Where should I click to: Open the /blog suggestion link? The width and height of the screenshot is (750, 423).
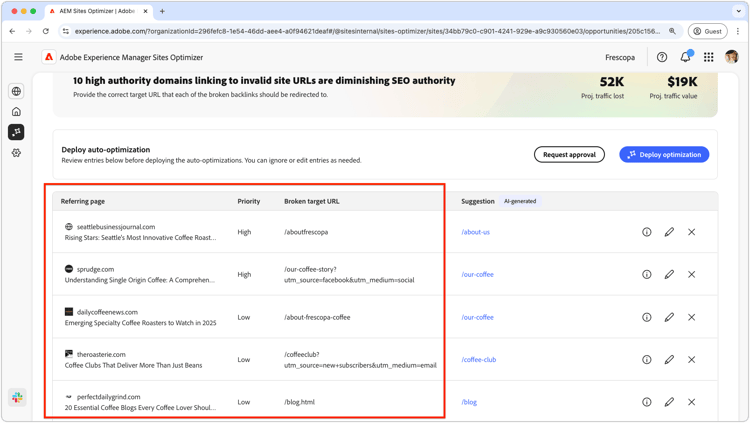[x=469, y=402]
